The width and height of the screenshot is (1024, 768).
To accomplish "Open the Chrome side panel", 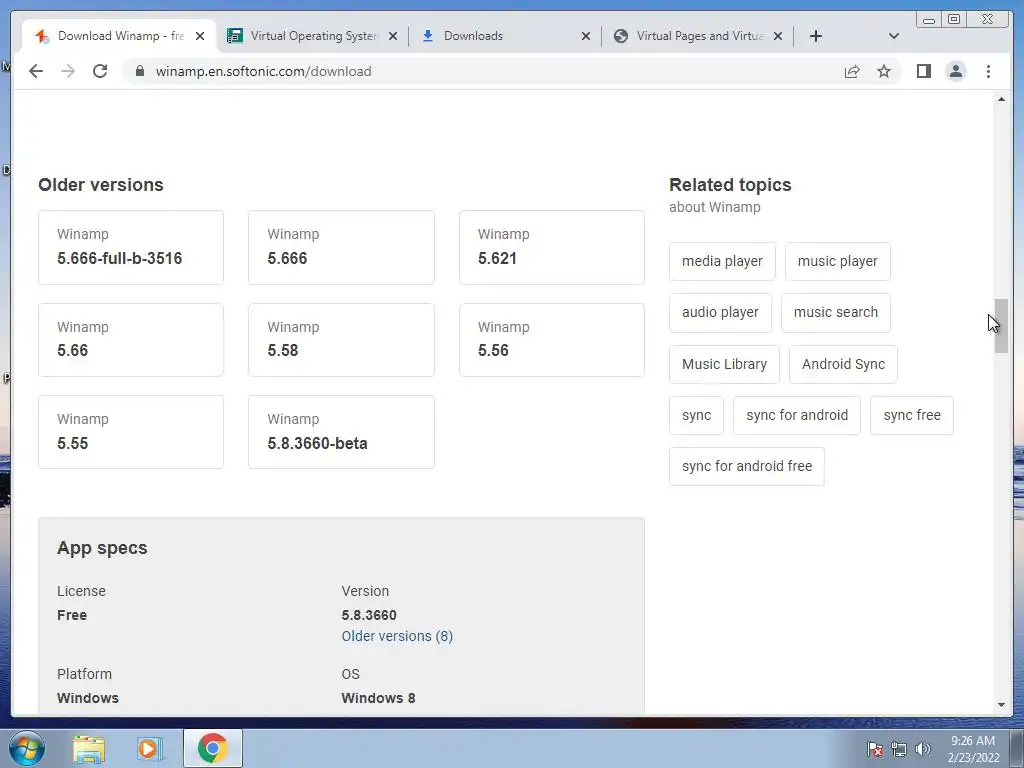I will coord(923,71).
